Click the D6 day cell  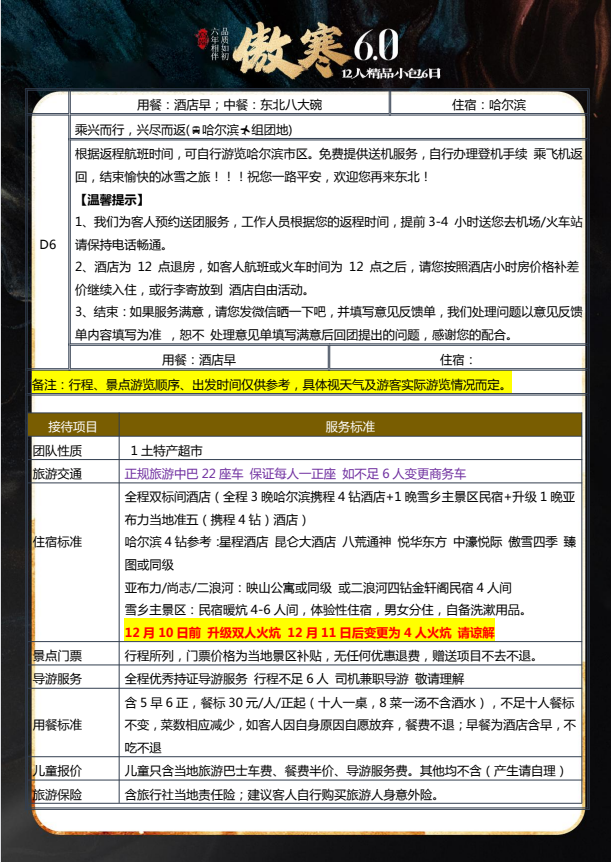tap(48, 245)
